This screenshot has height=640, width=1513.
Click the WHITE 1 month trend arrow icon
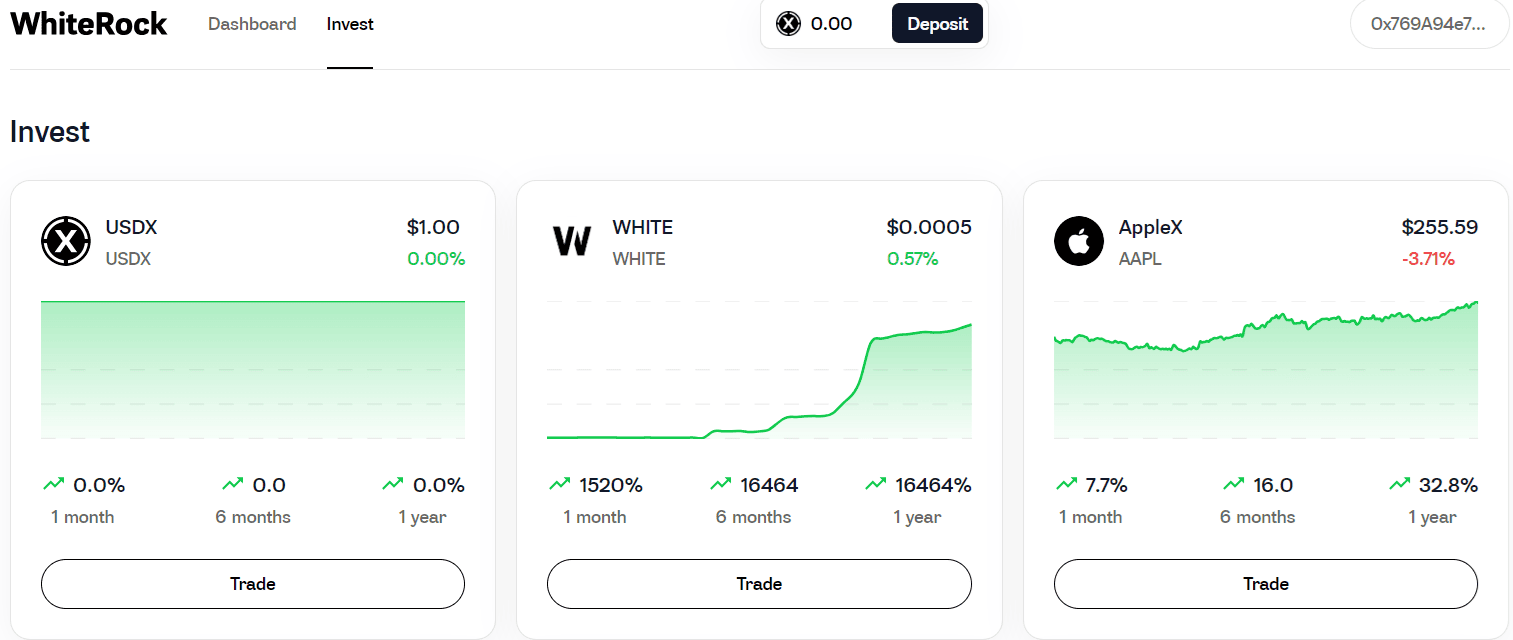click(559, 485)
